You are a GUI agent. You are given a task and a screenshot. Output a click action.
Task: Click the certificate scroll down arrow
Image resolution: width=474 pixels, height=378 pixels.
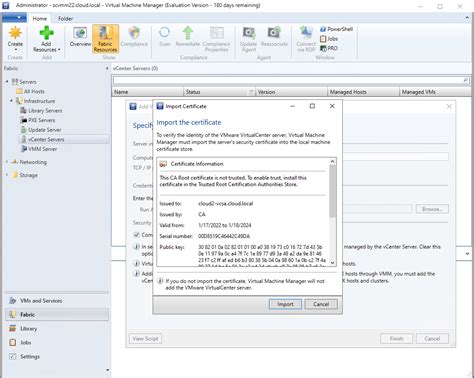click(332, 263)
